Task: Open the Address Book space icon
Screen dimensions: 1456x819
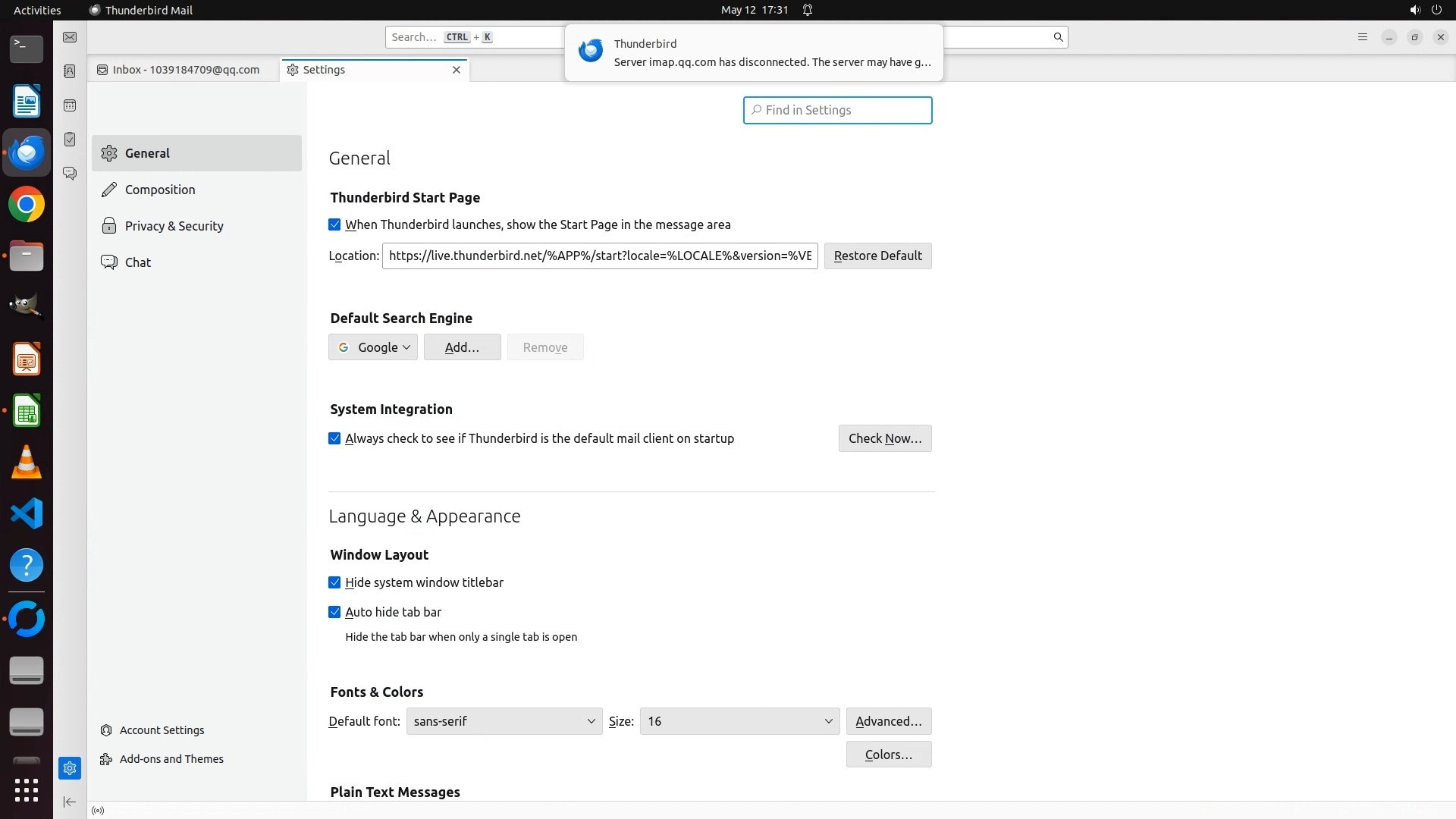Action: [70, 71]
